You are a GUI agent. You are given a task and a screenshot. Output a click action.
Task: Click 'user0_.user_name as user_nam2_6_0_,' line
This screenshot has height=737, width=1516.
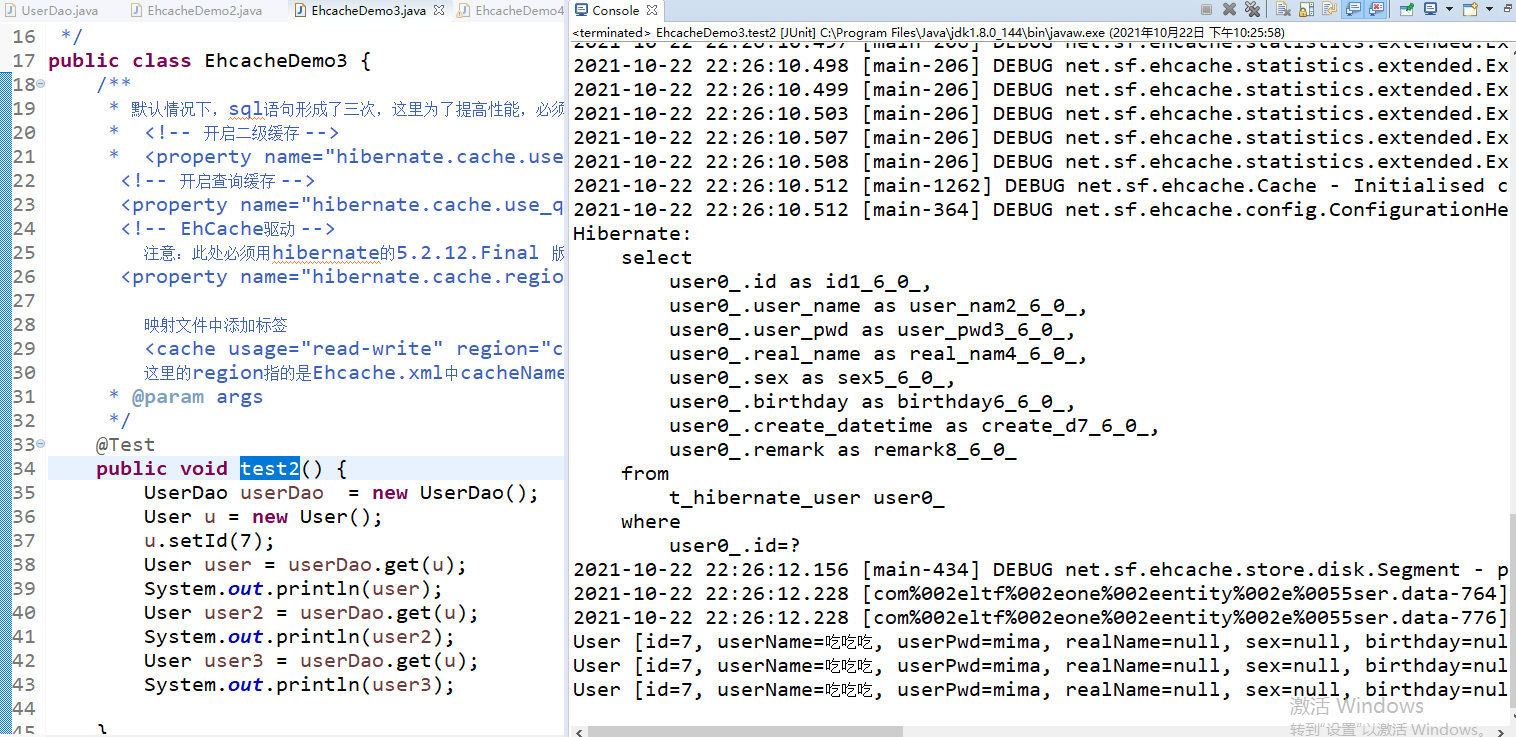(878, 305)
